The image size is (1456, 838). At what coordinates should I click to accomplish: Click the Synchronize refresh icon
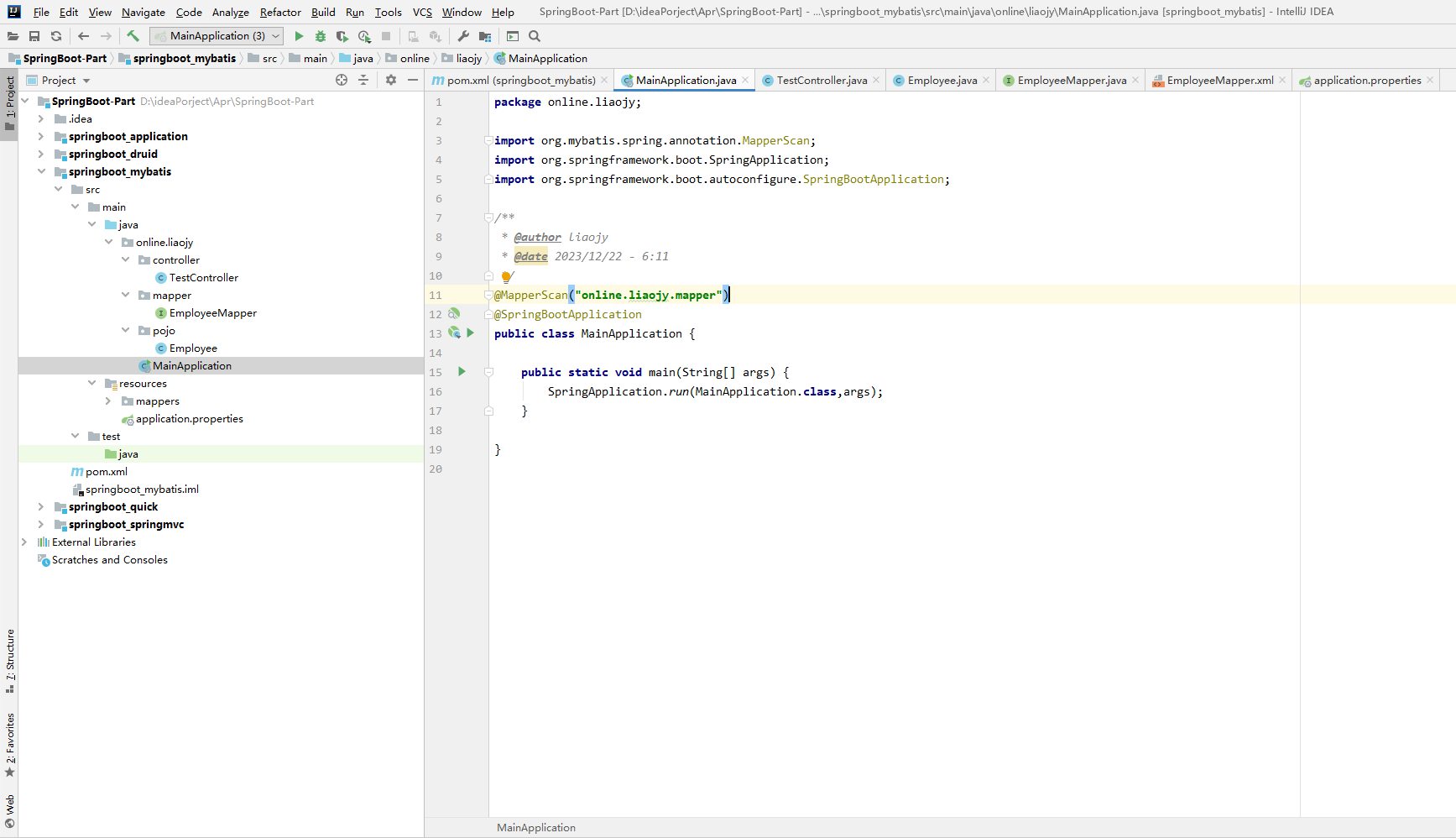pyautogui.click(x=56, y=36)
